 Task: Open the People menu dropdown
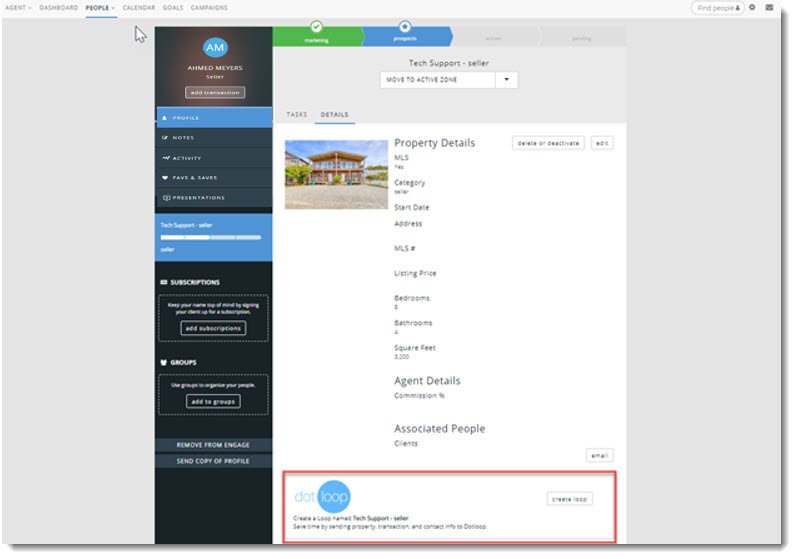click(101, 8)
